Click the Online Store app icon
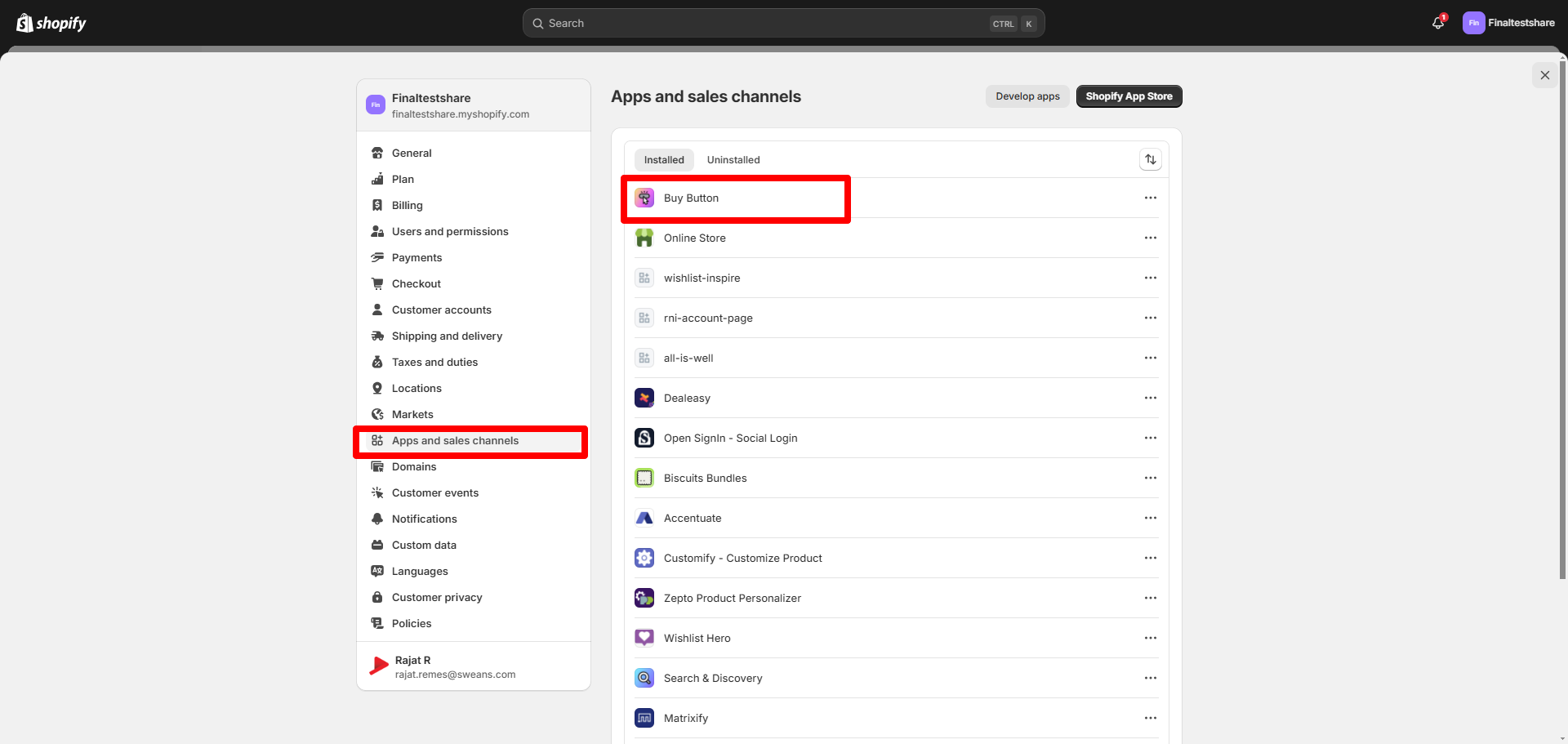This screenshot has width=1568, height=744. (644, 238)
